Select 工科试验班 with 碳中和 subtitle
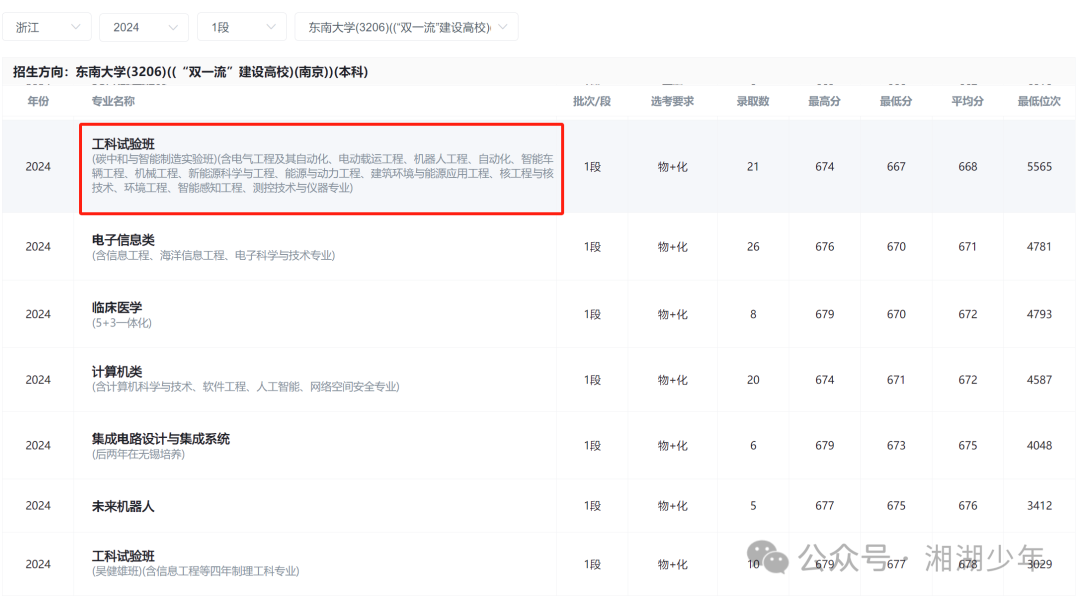 [123, 144]
